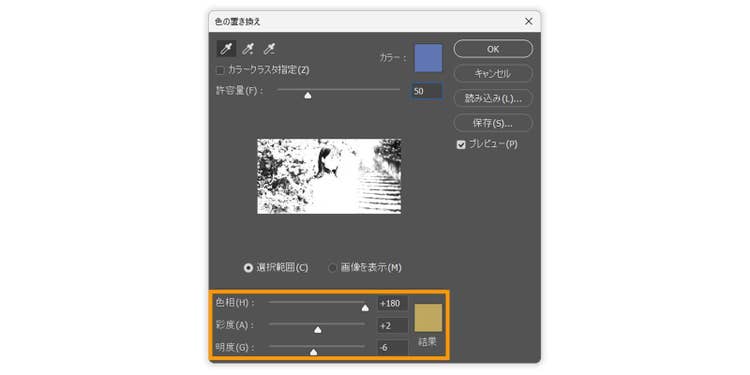750x375 pixels.
Task: Click the black-and-white selection preview image
Action: (329, 176)
